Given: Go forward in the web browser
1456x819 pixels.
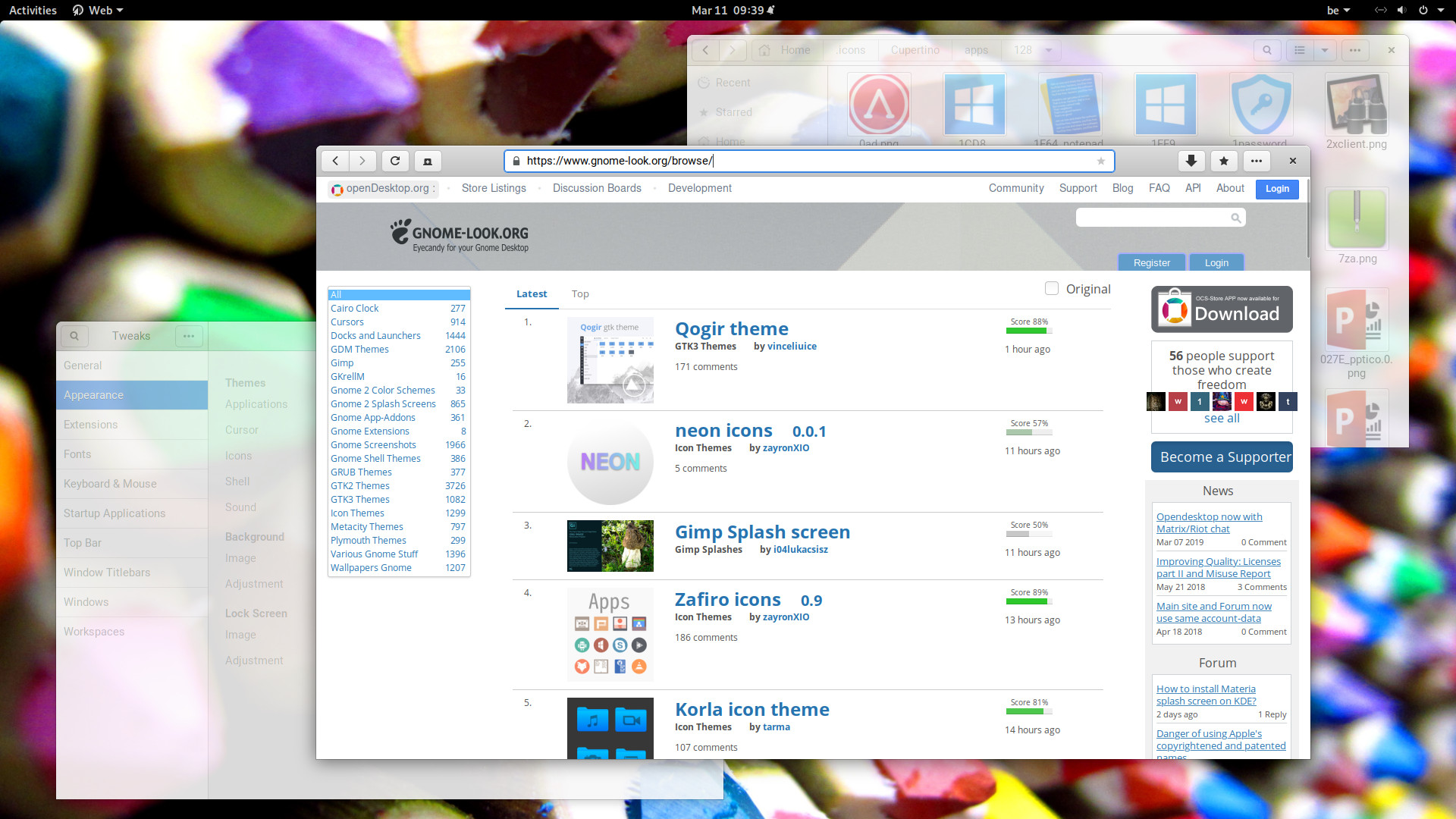Looking at the screenshot, I should pos(362,161).
